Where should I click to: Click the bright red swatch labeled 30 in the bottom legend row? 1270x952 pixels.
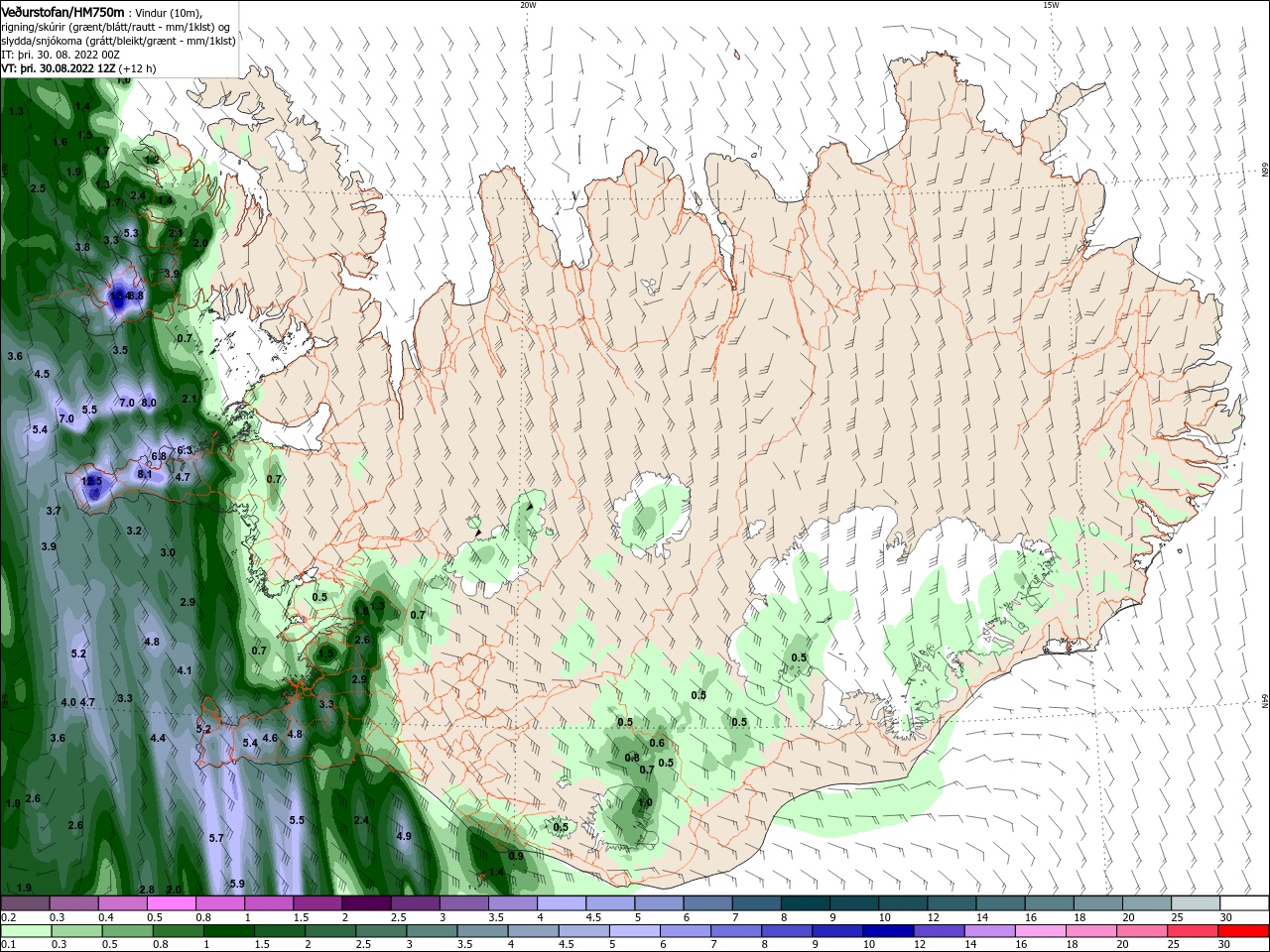tap(1245, 931)
